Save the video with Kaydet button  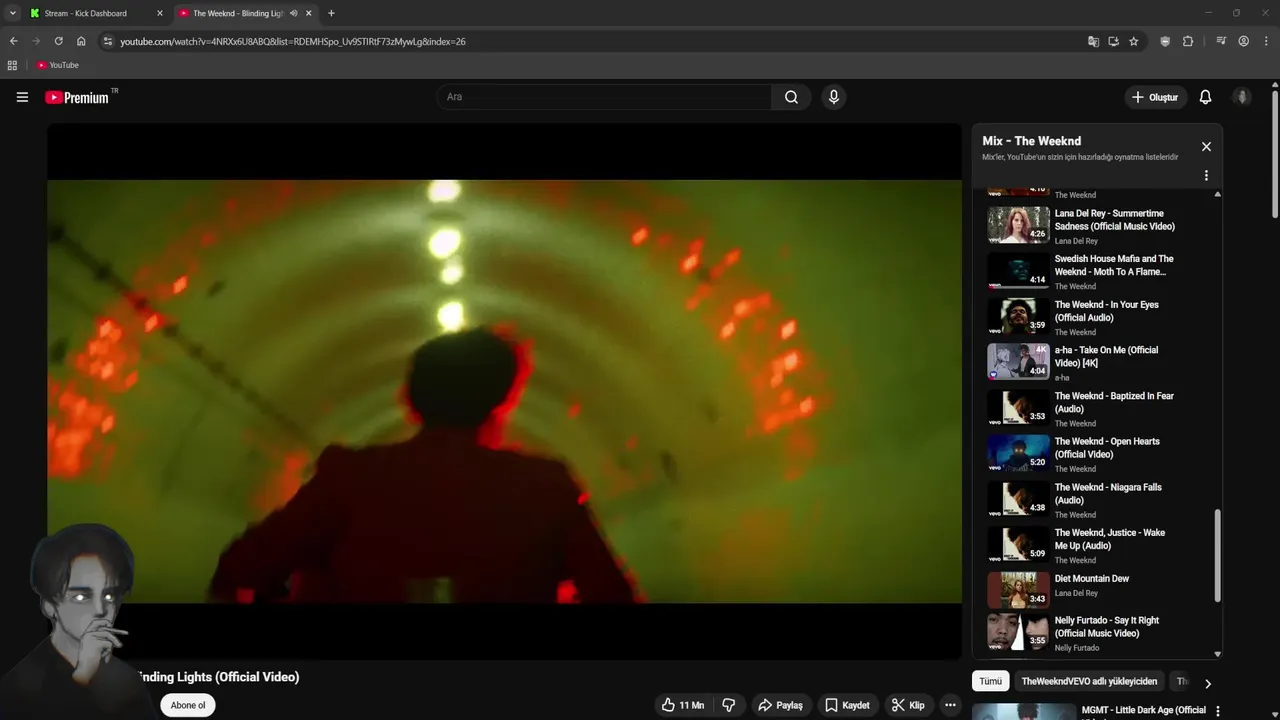(847, 705)
